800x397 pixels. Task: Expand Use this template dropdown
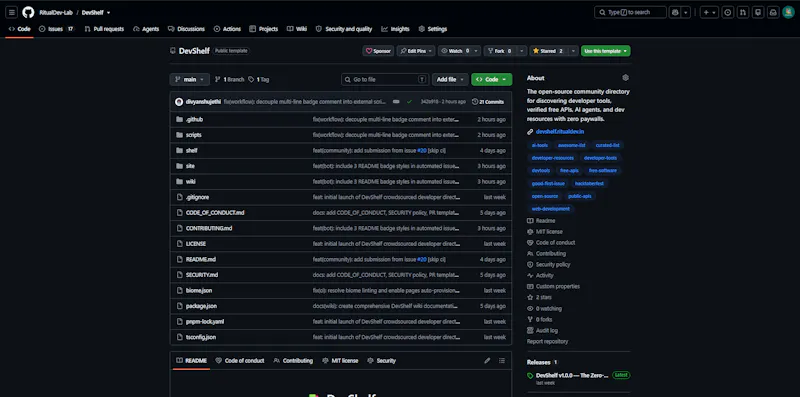tap(606, 51)
